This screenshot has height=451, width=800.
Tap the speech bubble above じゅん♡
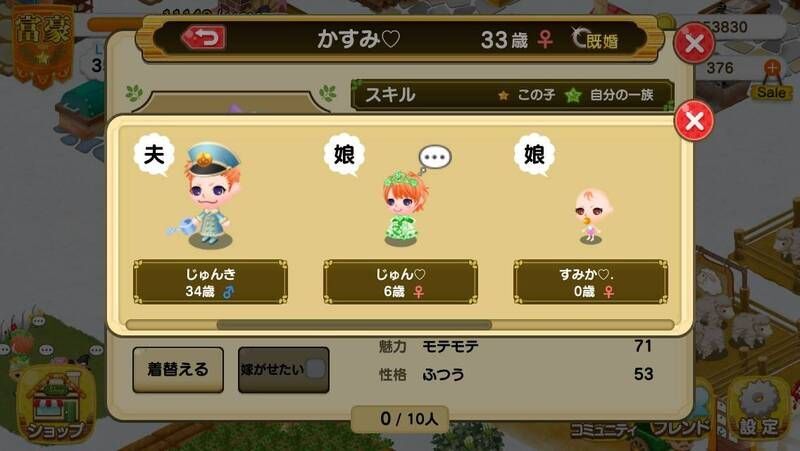[x=435, y=158]
